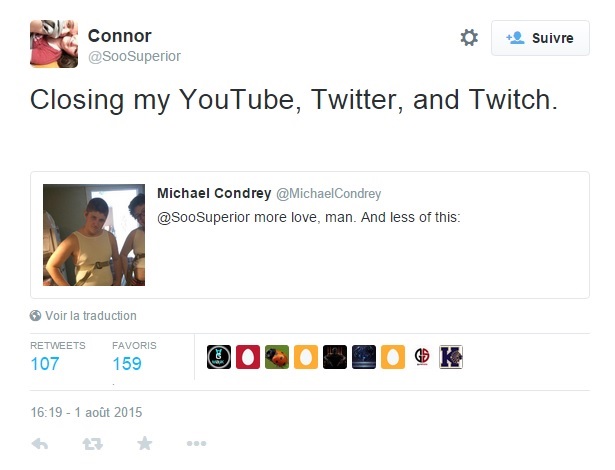
Task: Click the Connor display name
Action: point(120,36)
